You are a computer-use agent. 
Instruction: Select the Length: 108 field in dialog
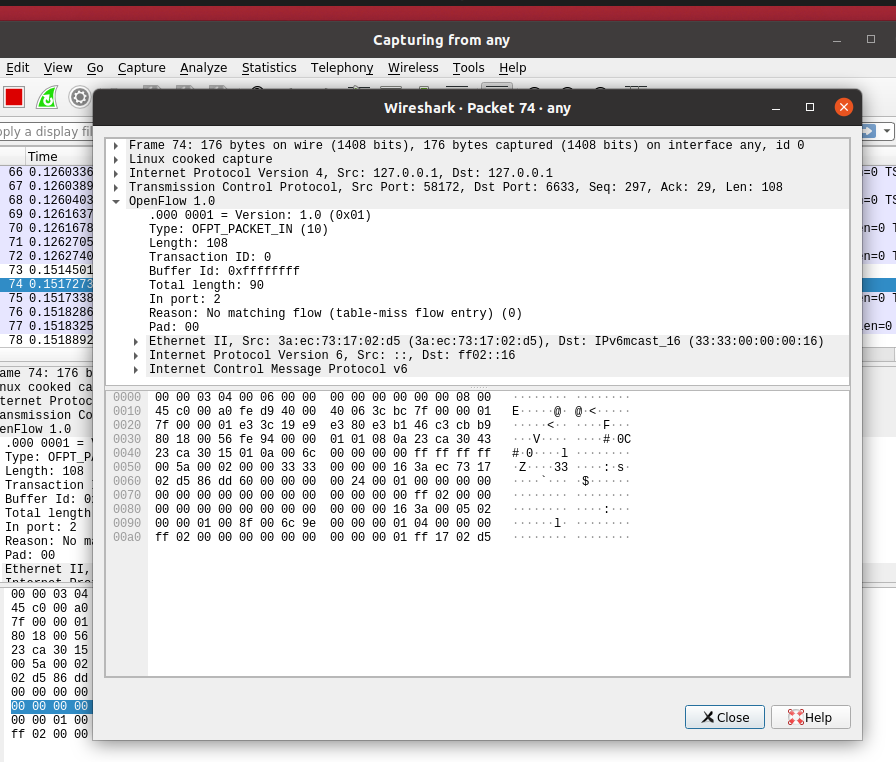pos(188,243)
